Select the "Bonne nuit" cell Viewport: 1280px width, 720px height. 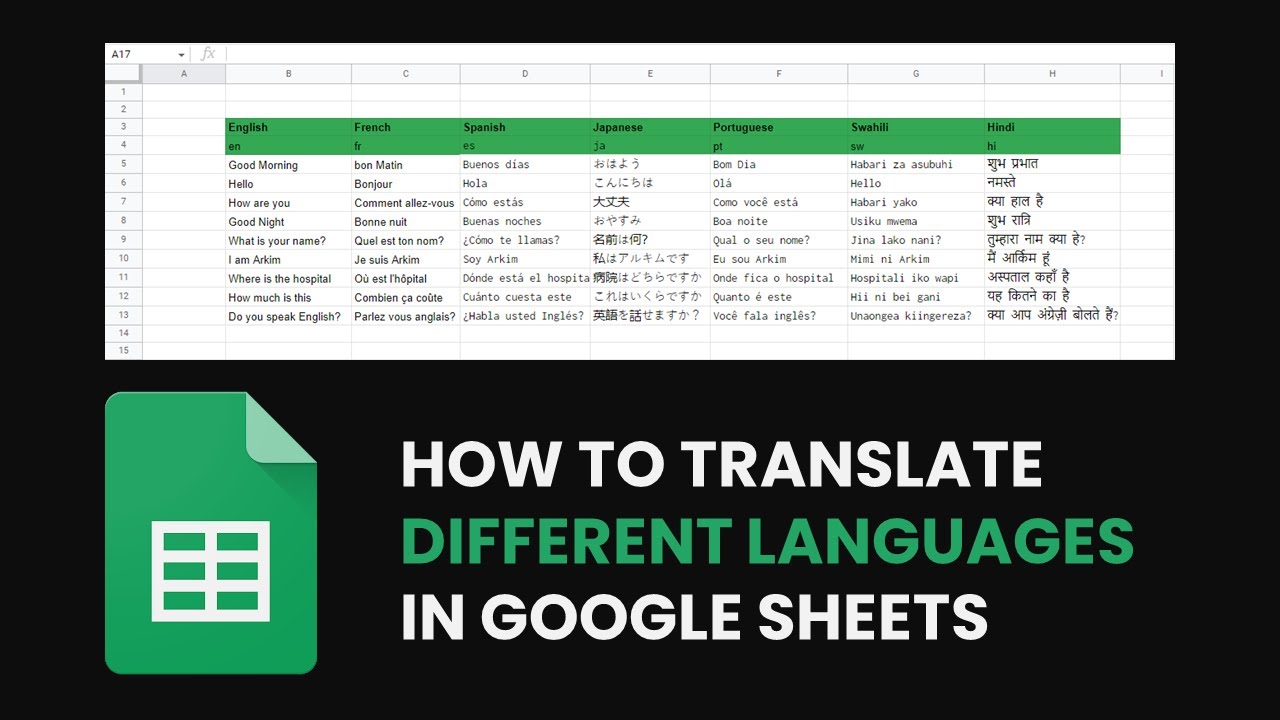coord(406,222)
